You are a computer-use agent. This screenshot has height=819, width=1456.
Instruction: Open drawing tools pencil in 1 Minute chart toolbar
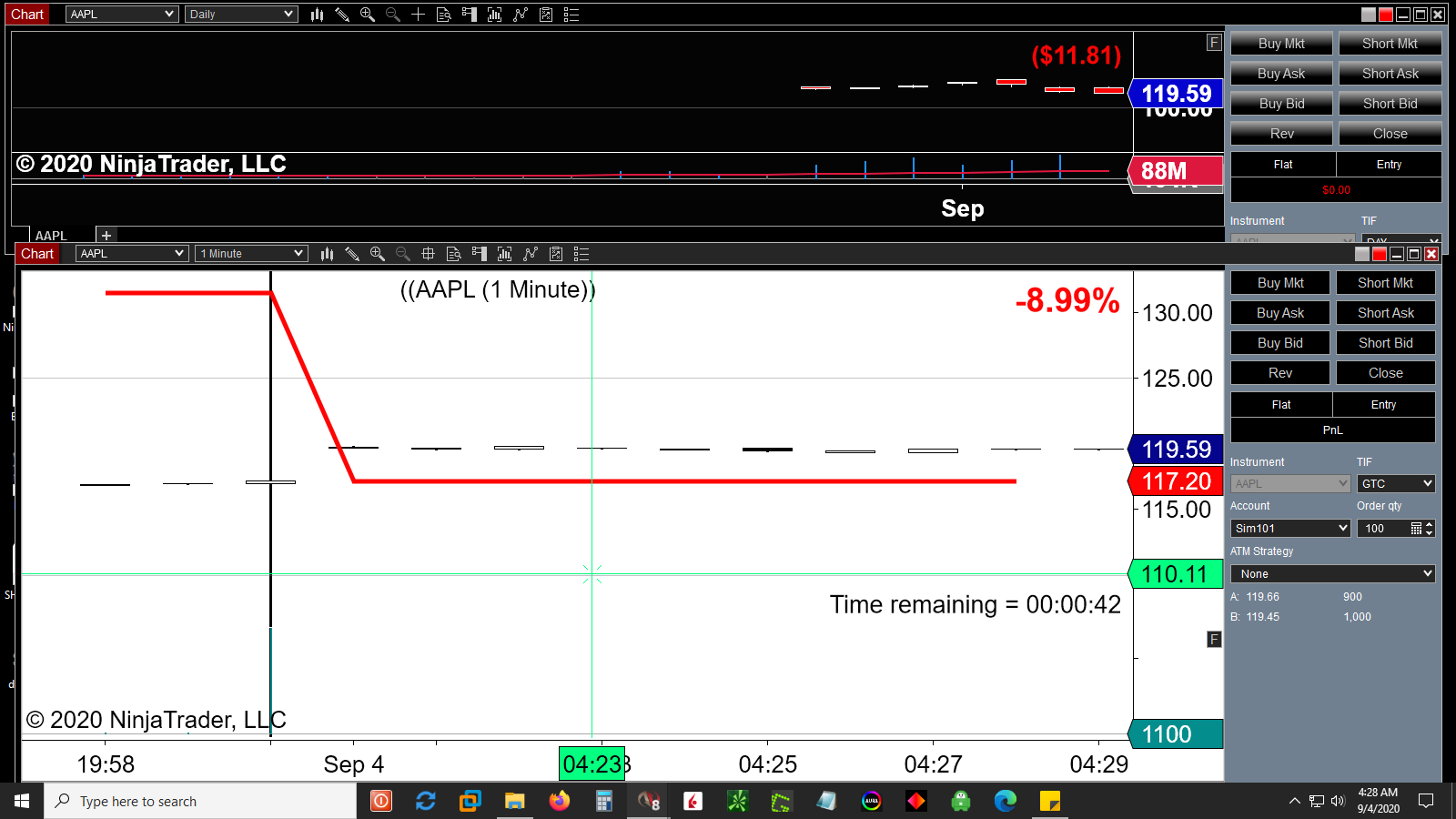click(352, 254)
